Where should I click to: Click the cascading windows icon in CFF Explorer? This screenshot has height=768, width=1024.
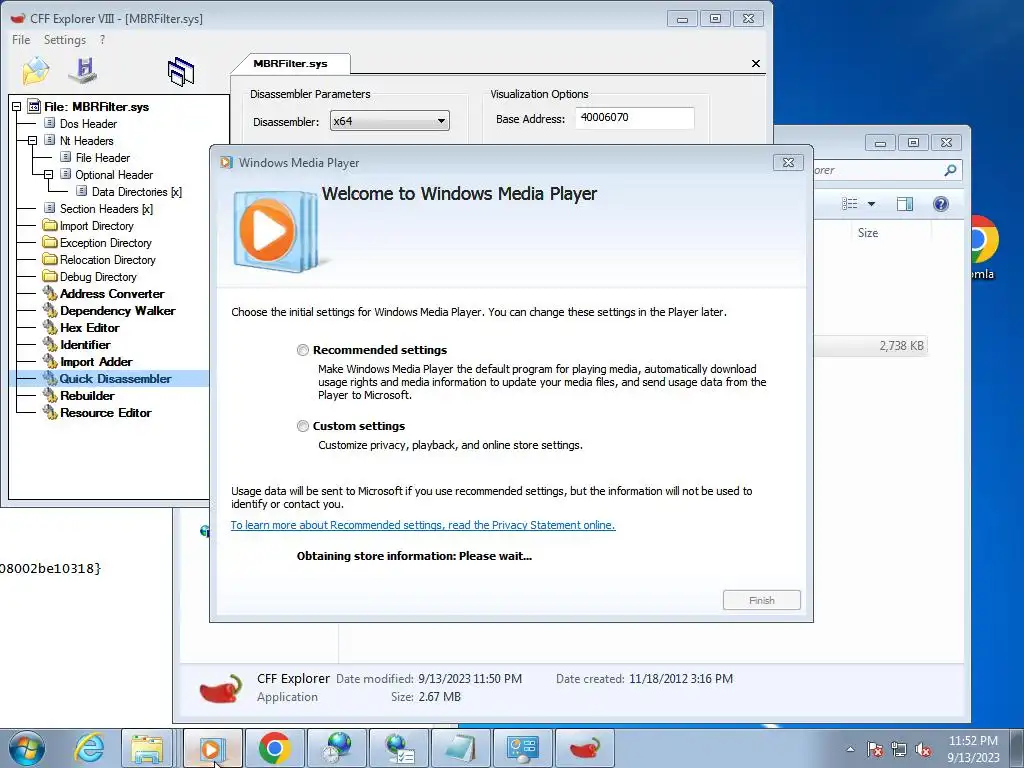181,71
